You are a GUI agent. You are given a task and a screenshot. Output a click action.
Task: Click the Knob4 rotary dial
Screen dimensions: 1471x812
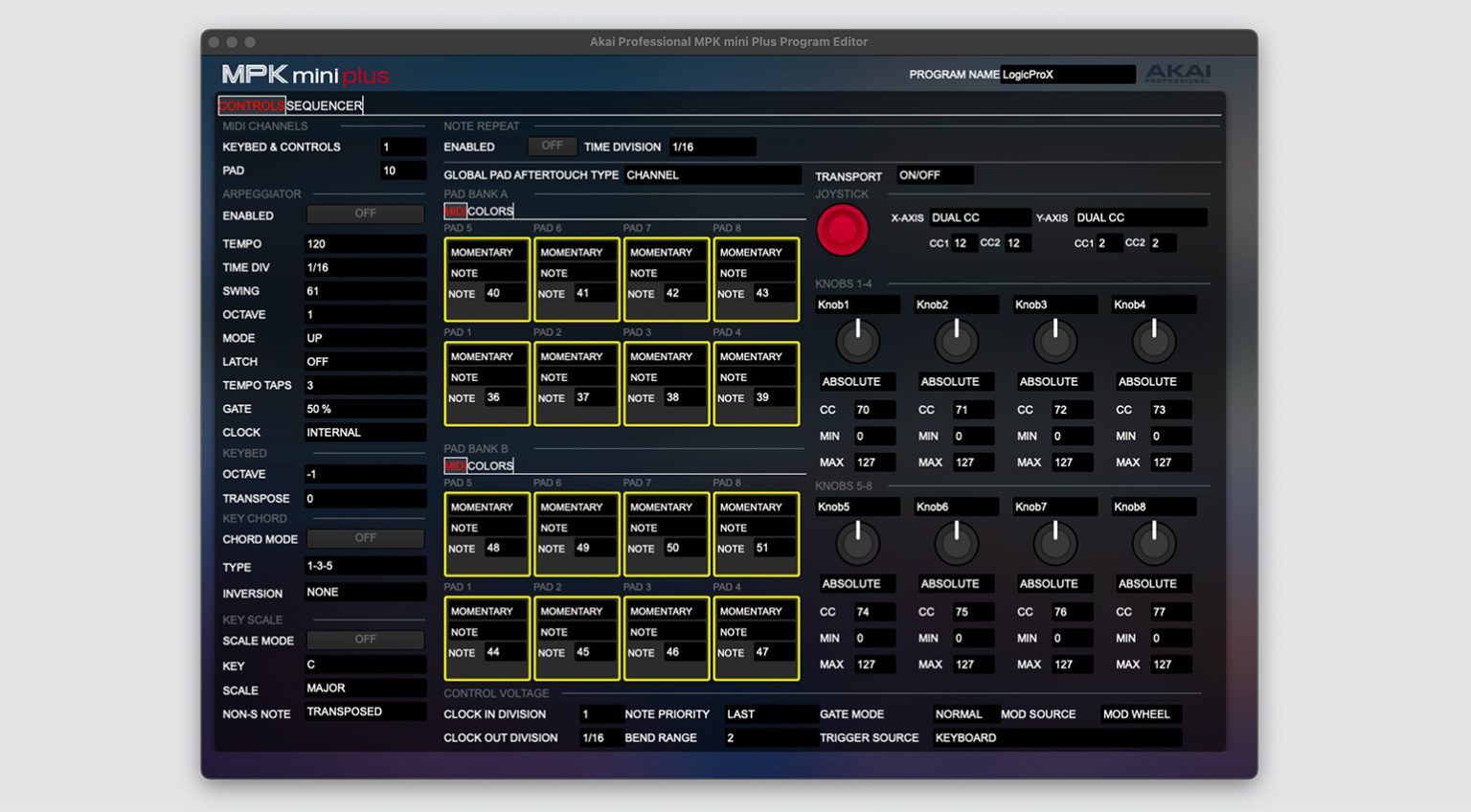1153,341
